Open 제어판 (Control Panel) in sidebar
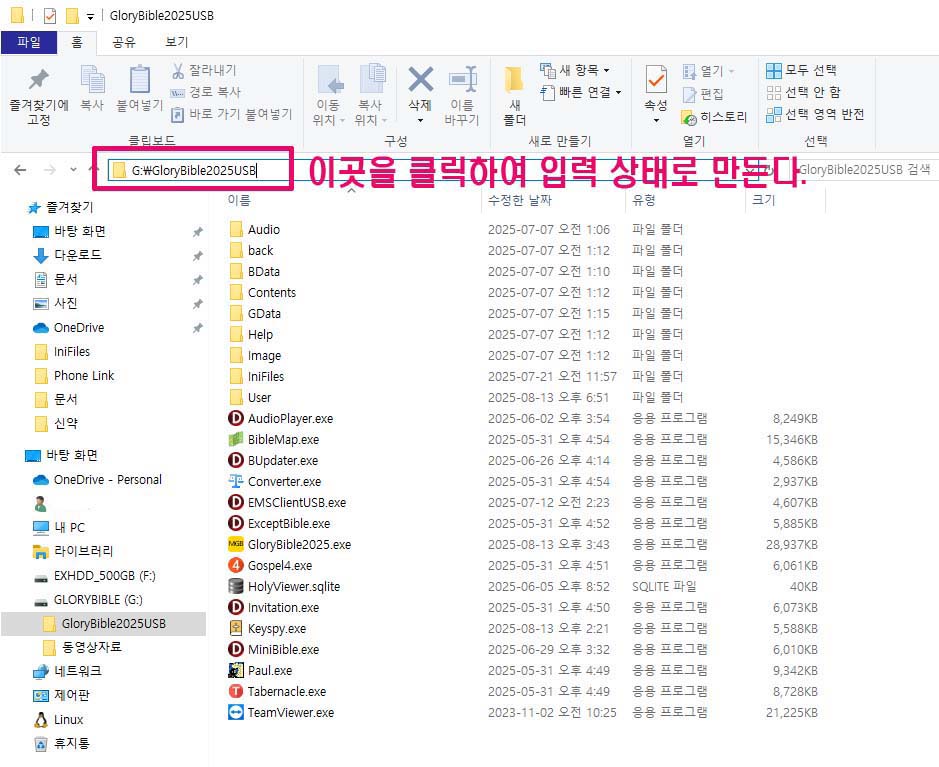The height and width of the screenshot is (767, 939). point(72,695)
